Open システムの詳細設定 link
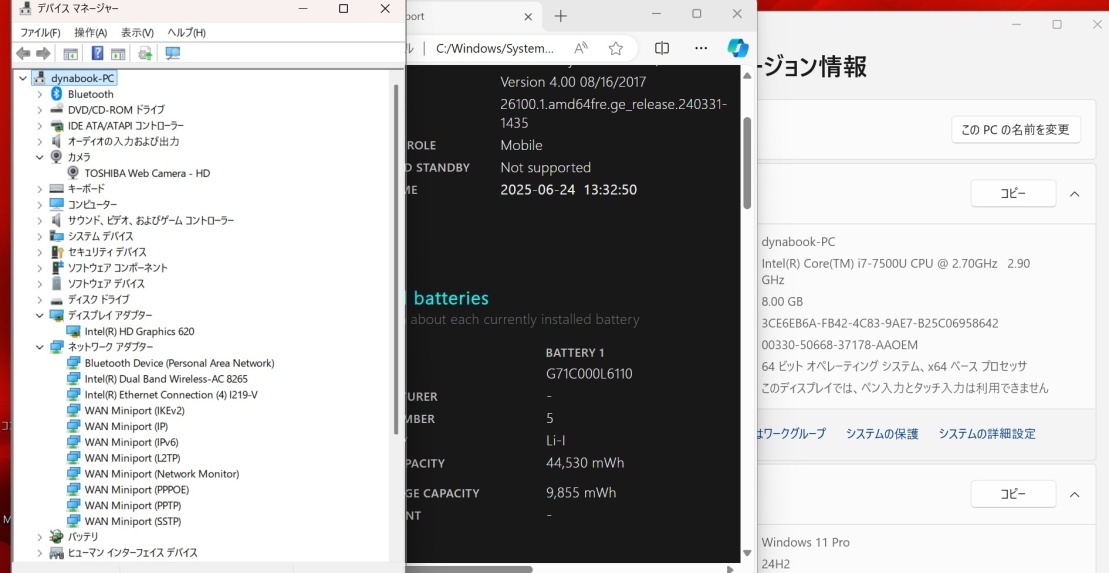The width and height of the screenshot is (1109, 573). (987, 434)
